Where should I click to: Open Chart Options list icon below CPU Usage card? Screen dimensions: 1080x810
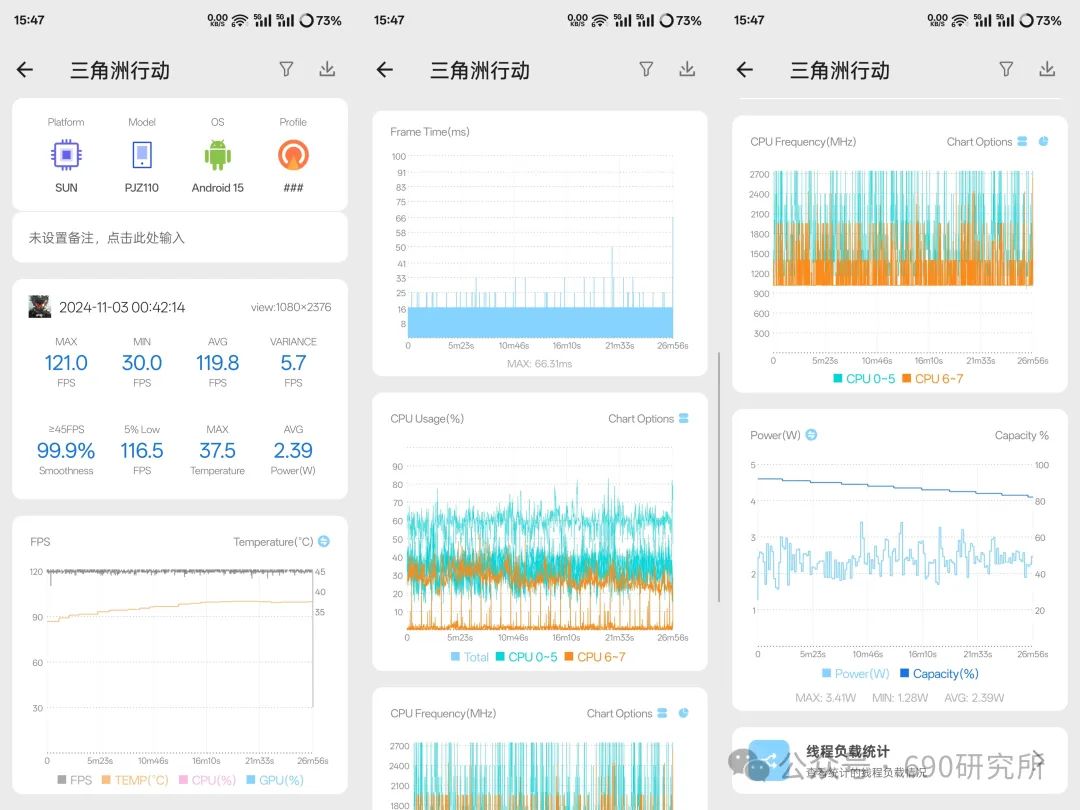pyautogui.click(x=662, y=713)
